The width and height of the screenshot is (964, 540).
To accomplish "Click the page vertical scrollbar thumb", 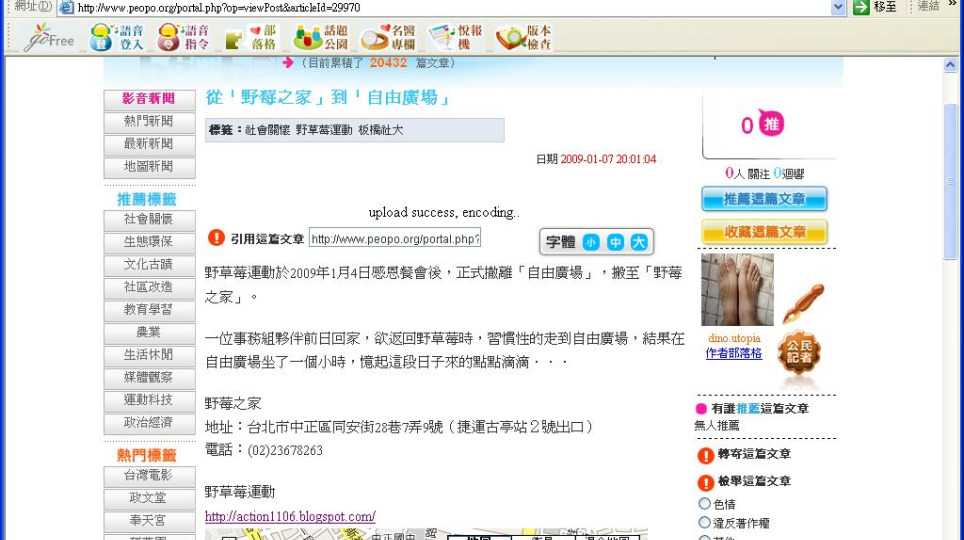I will click(x=950, y=180).
